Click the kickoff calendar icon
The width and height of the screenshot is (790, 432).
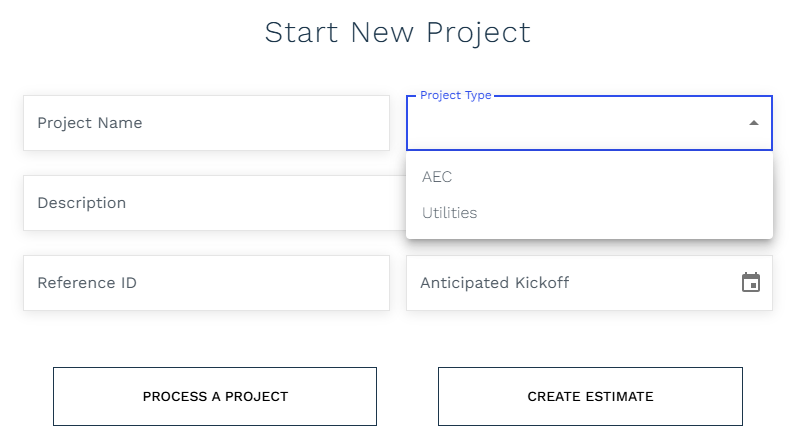(x=751, y=282)
